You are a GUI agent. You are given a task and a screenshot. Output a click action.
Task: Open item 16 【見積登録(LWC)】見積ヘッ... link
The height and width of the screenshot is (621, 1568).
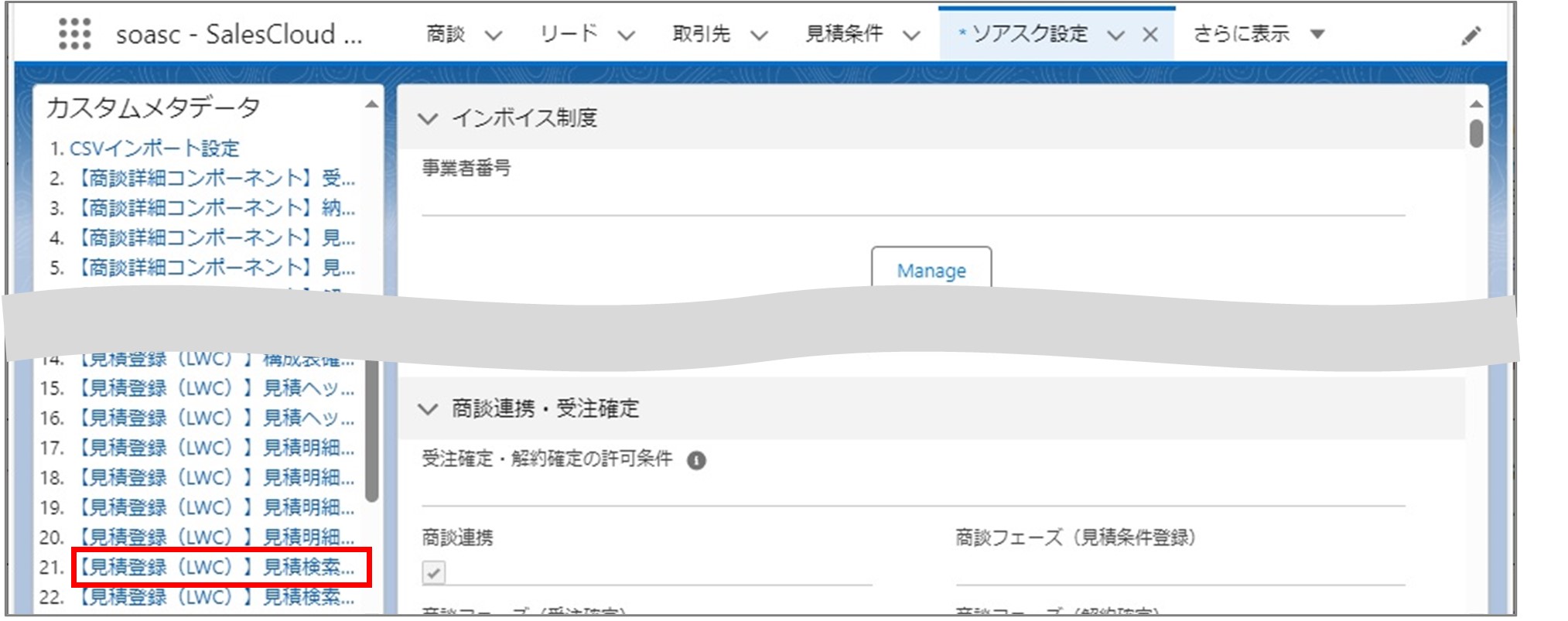click(214, 418)
